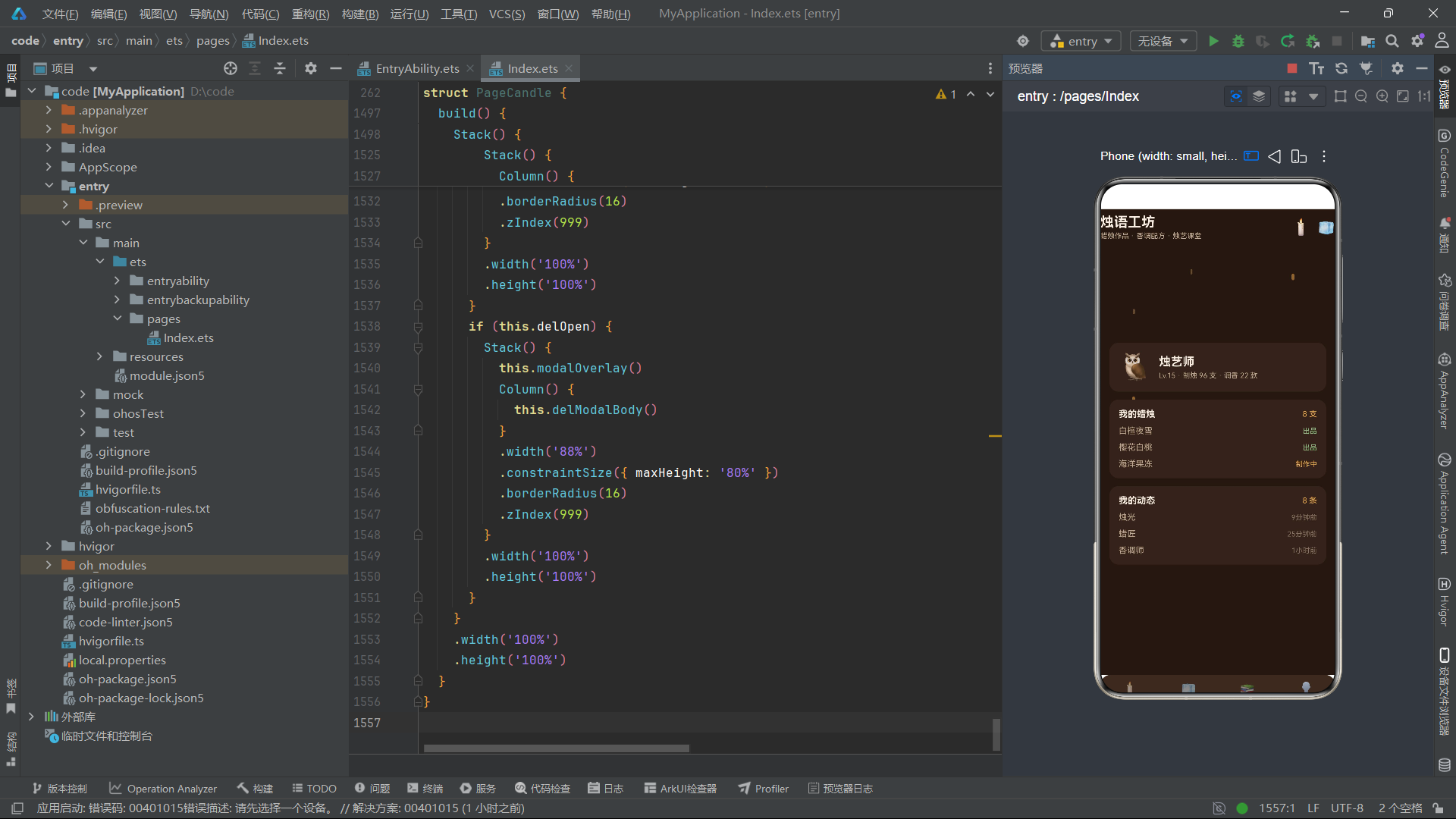The image size is (1456, 819).
Task: Open the 工具(T) menu
Action: click(x=459, y=14)
